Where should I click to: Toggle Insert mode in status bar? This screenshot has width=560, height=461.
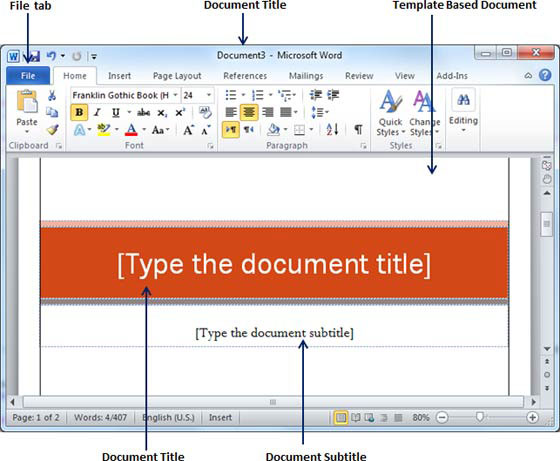pos(220,417)
